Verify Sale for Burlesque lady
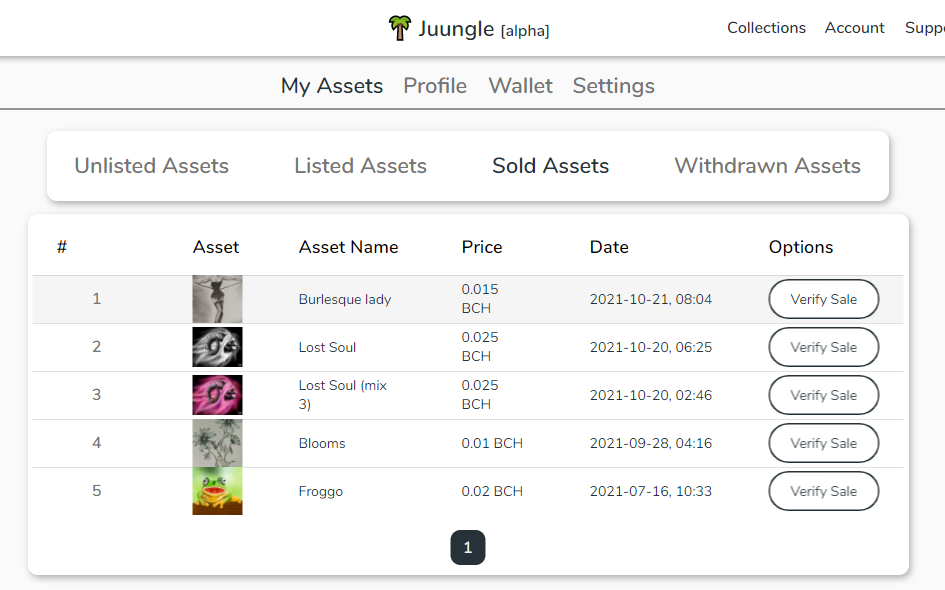Screen dimensions: 945x590 click(823, 299)
